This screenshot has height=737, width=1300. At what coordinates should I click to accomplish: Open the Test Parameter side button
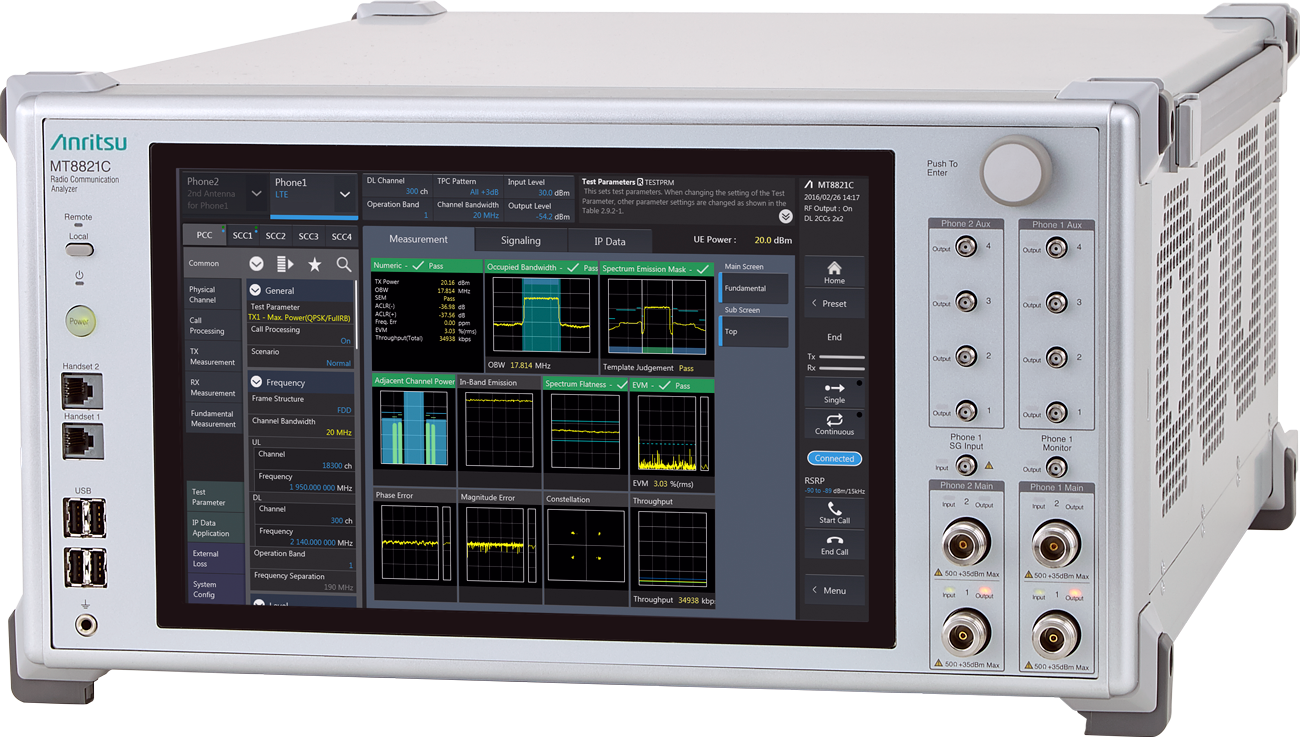pos(214,497)
